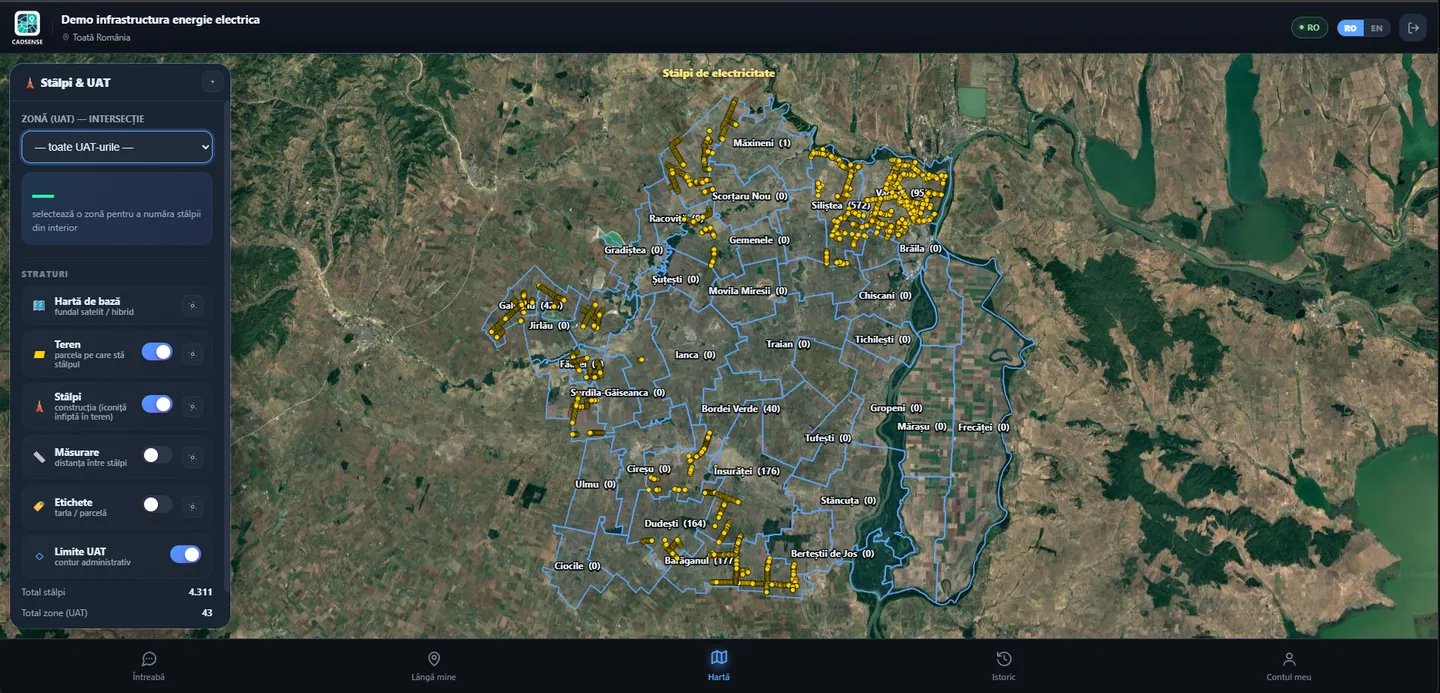
Task: Click the Jirlău (0) map label
Action: [x=549, y=326]
